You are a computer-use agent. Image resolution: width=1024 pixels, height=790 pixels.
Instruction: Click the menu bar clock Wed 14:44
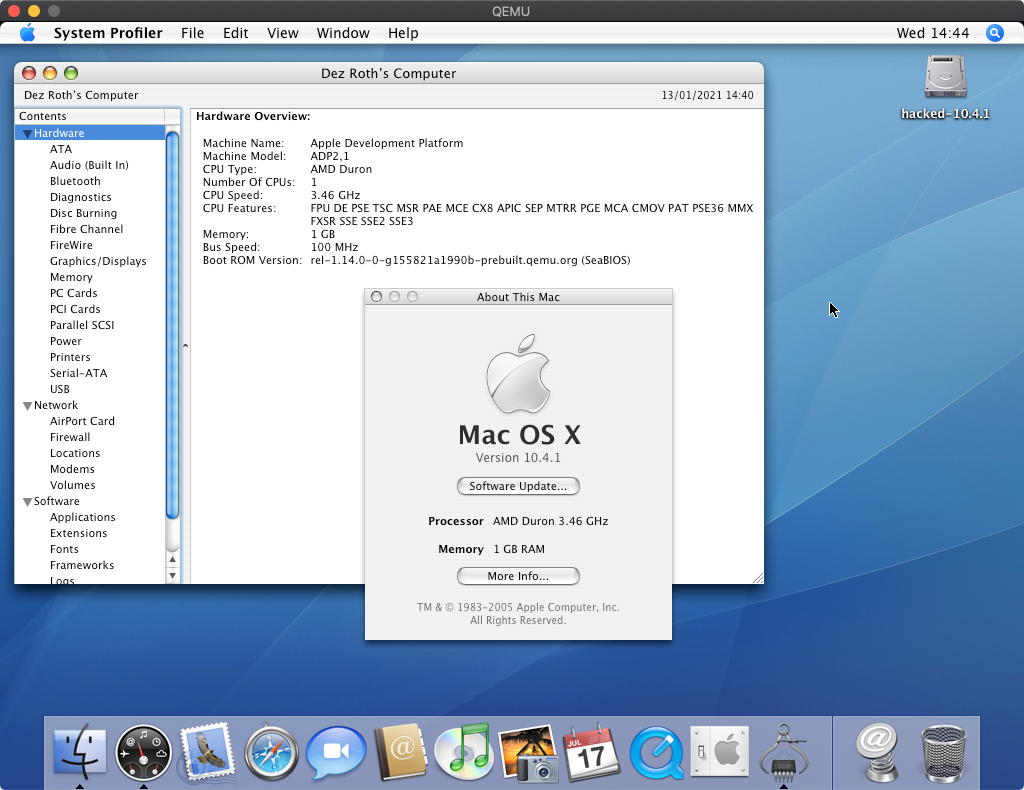click(x=933, y=33)
